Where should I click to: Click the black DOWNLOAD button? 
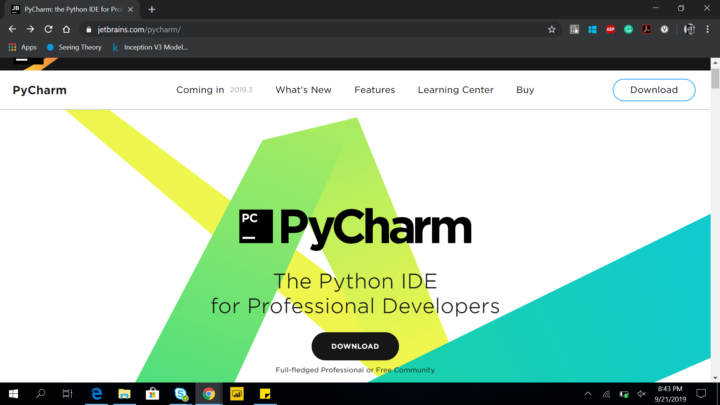pos(355,346)
